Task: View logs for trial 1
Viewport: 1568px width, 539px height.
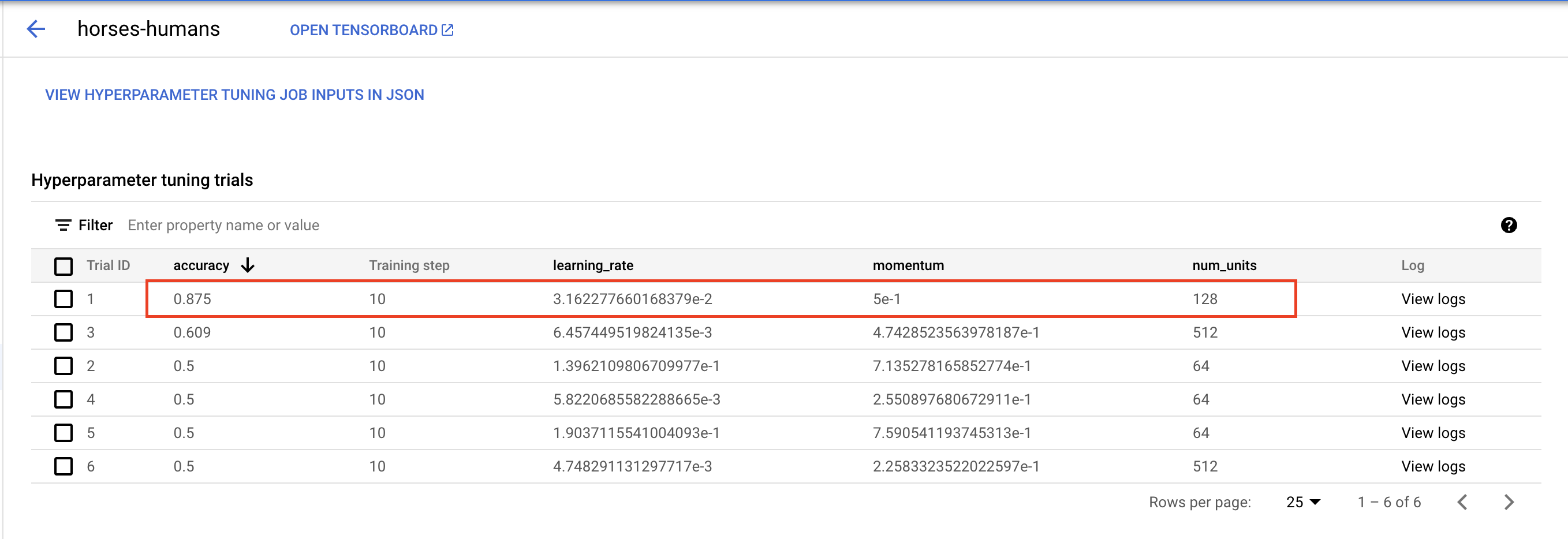Action: coord(1433,300)
